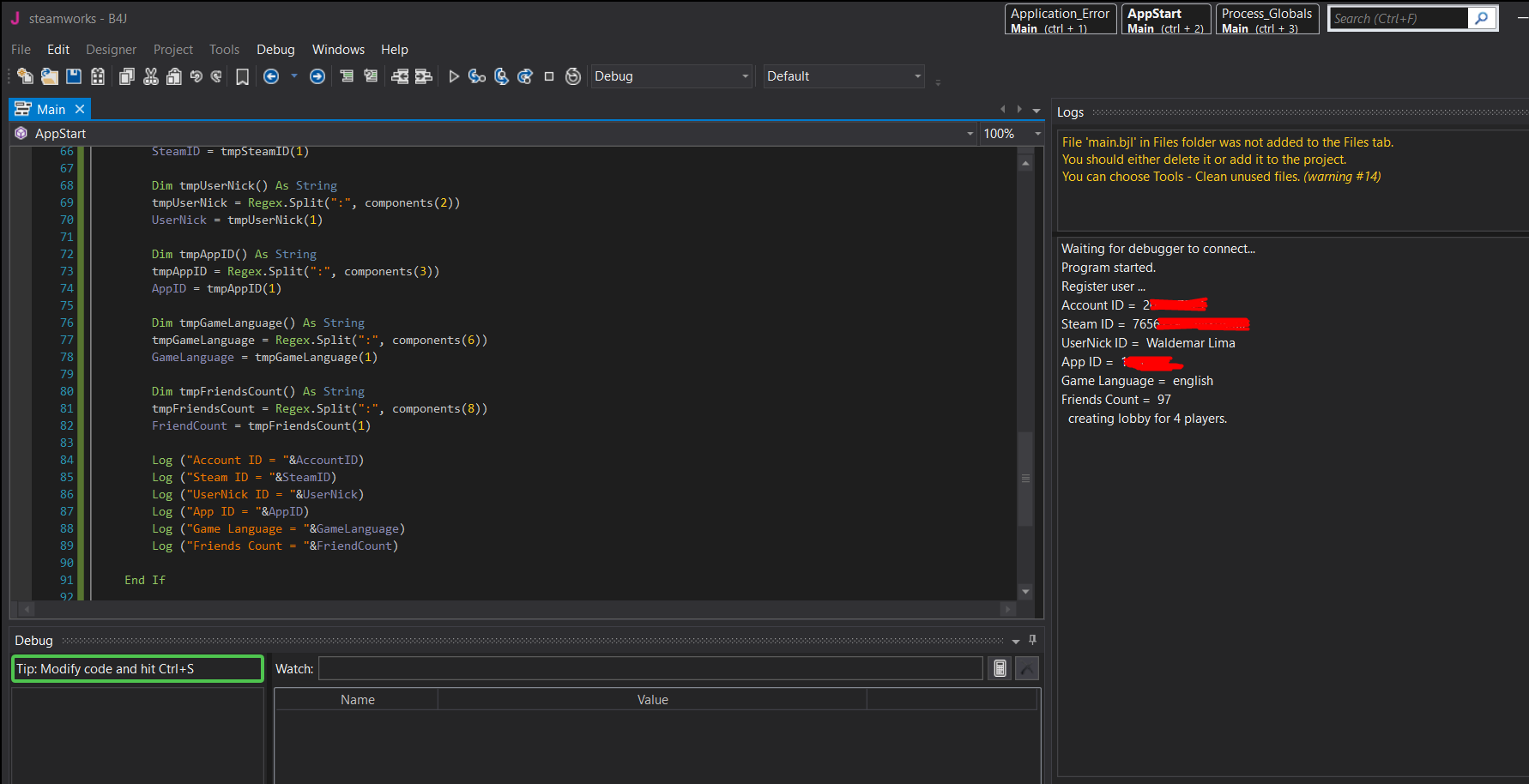The image size is (1529, 784).
Task: Jump to AppStart sub button
Action: [x=1166, y=20]
